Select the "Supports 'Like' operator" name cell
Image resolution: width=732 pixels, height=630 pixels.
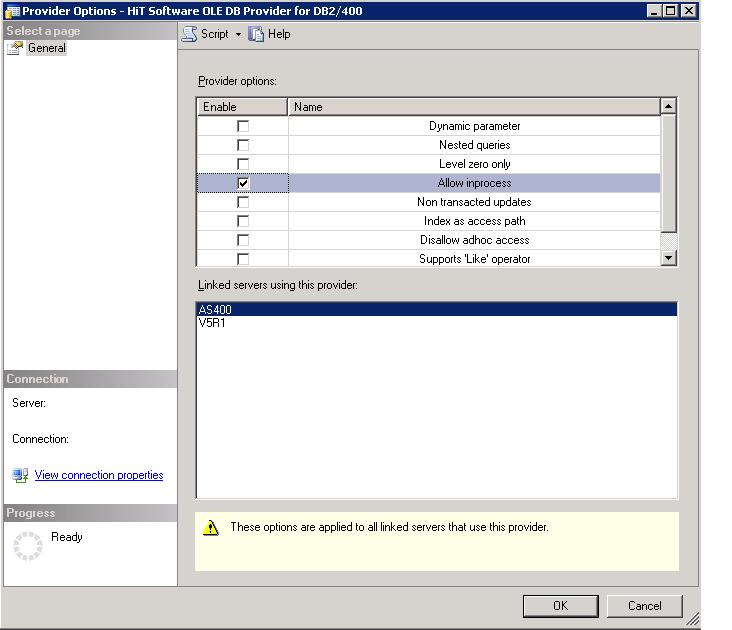pos(474,259)
